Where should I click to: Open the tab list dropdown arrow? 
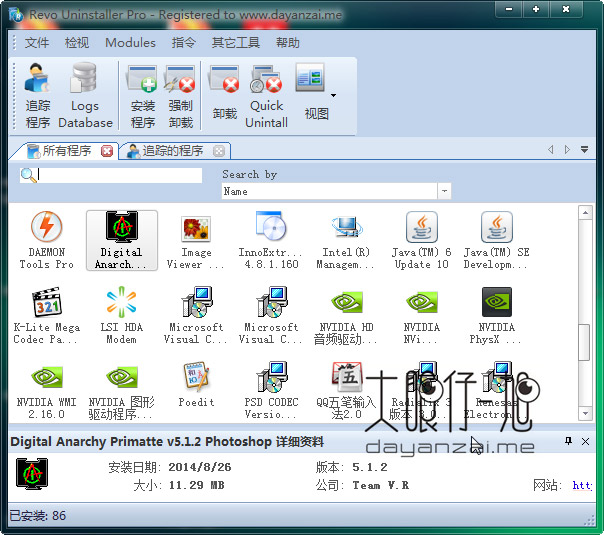point(585,149)
